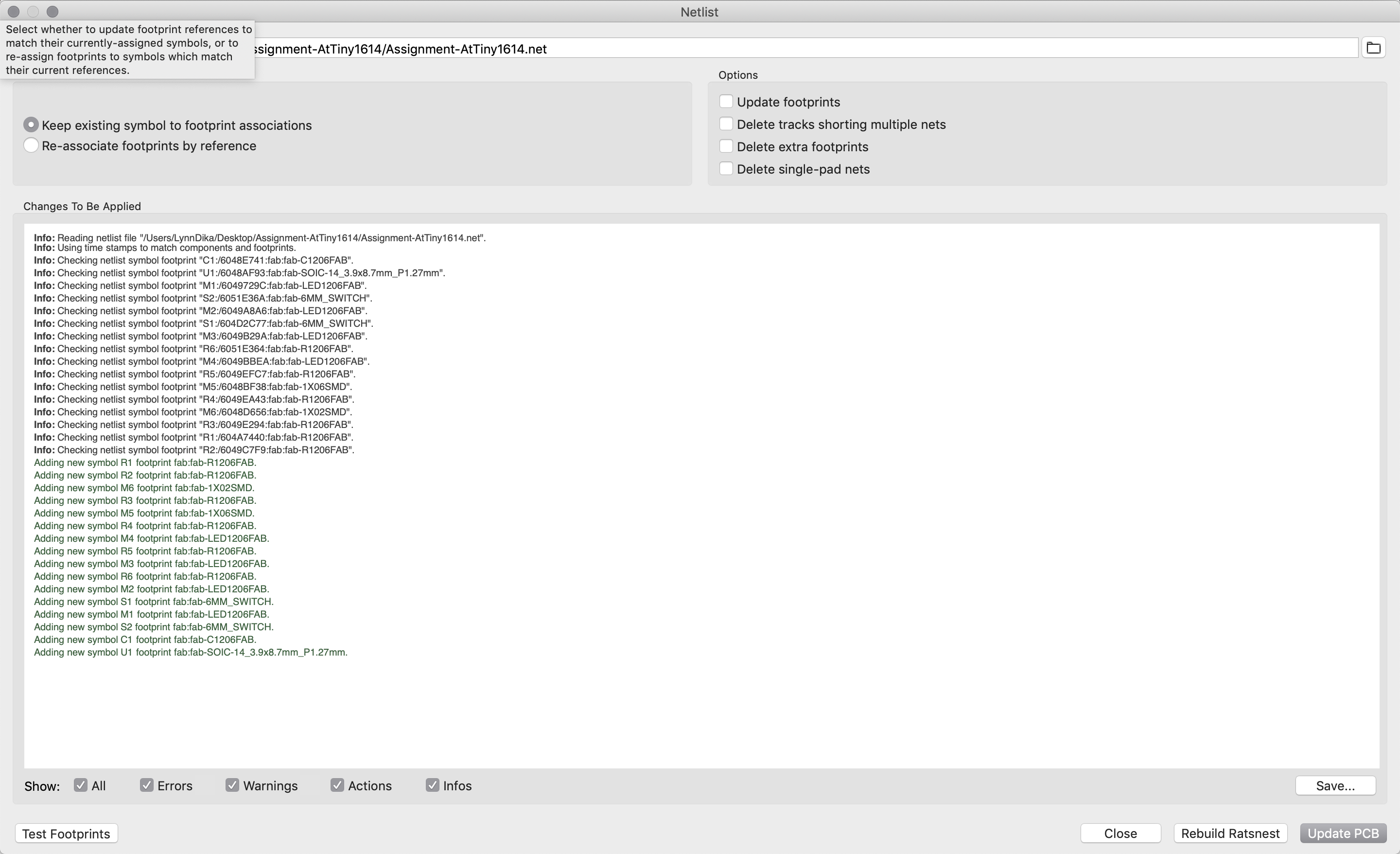1400x854 pixels.
Task: Click 'Adding new symbol M2' line
Action: tap(152, 589)
